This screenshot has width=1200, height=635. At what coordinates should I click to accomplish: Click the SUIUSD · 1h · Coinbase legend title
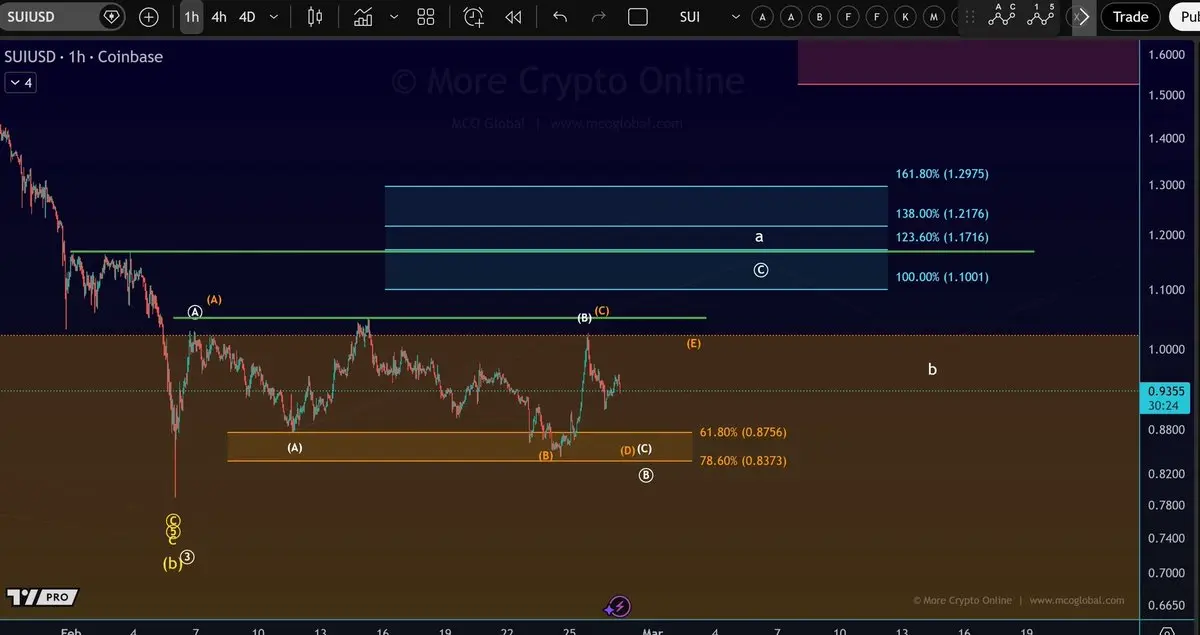tap(84, 57)
